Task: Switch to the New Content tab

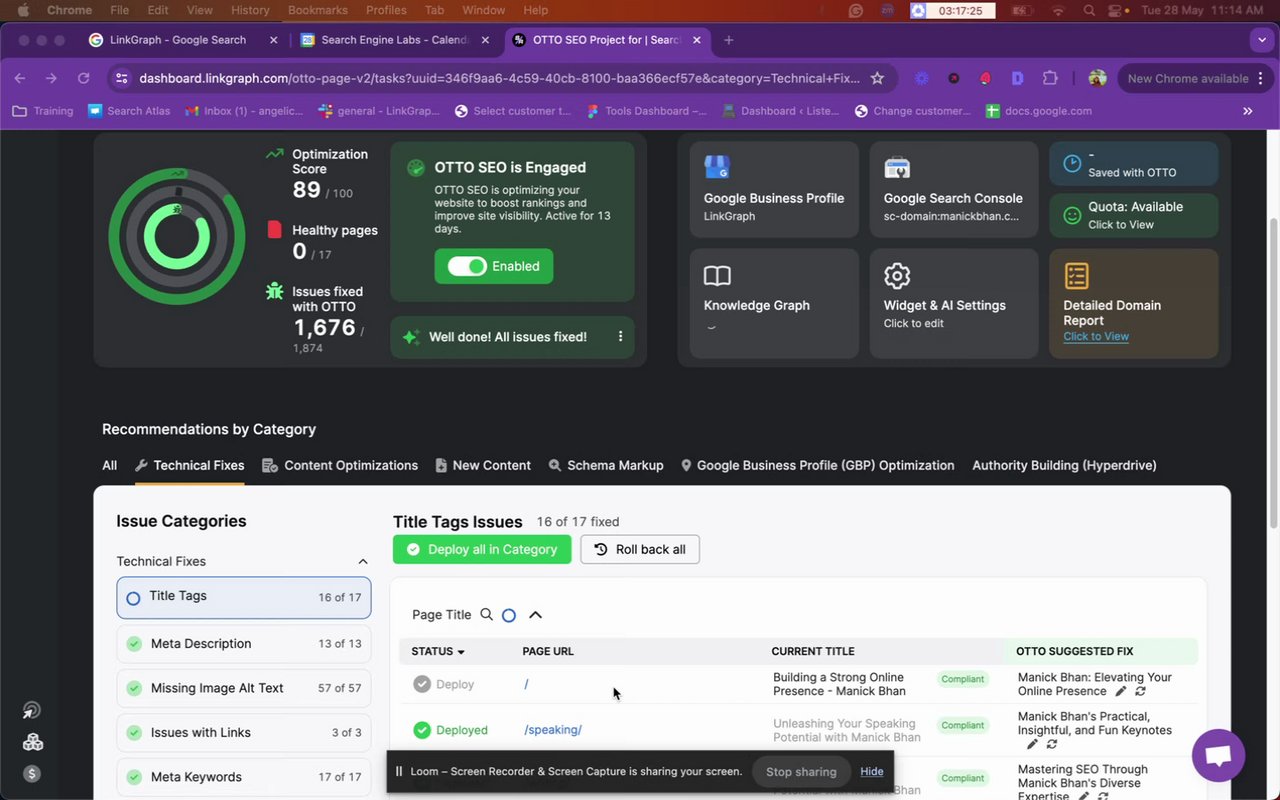Action: click(x=483, y=465)
